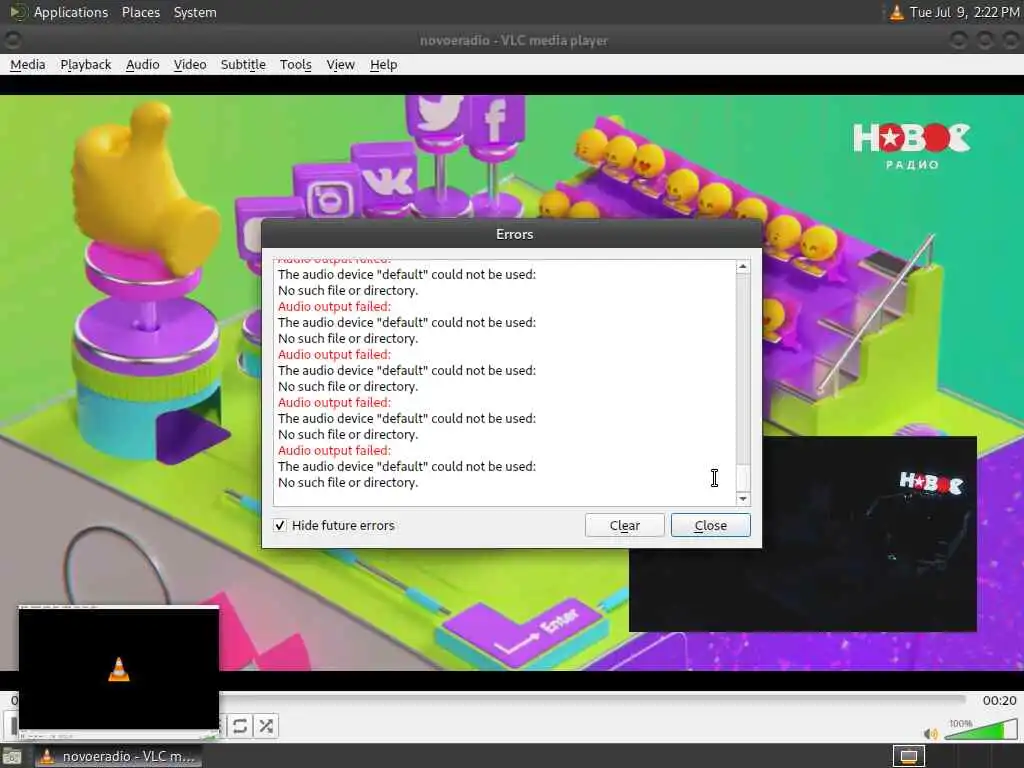Open the show desktop panel icon
This screenshot has height=768, width=1024.
pyautogui.click(x=12, y=757)
